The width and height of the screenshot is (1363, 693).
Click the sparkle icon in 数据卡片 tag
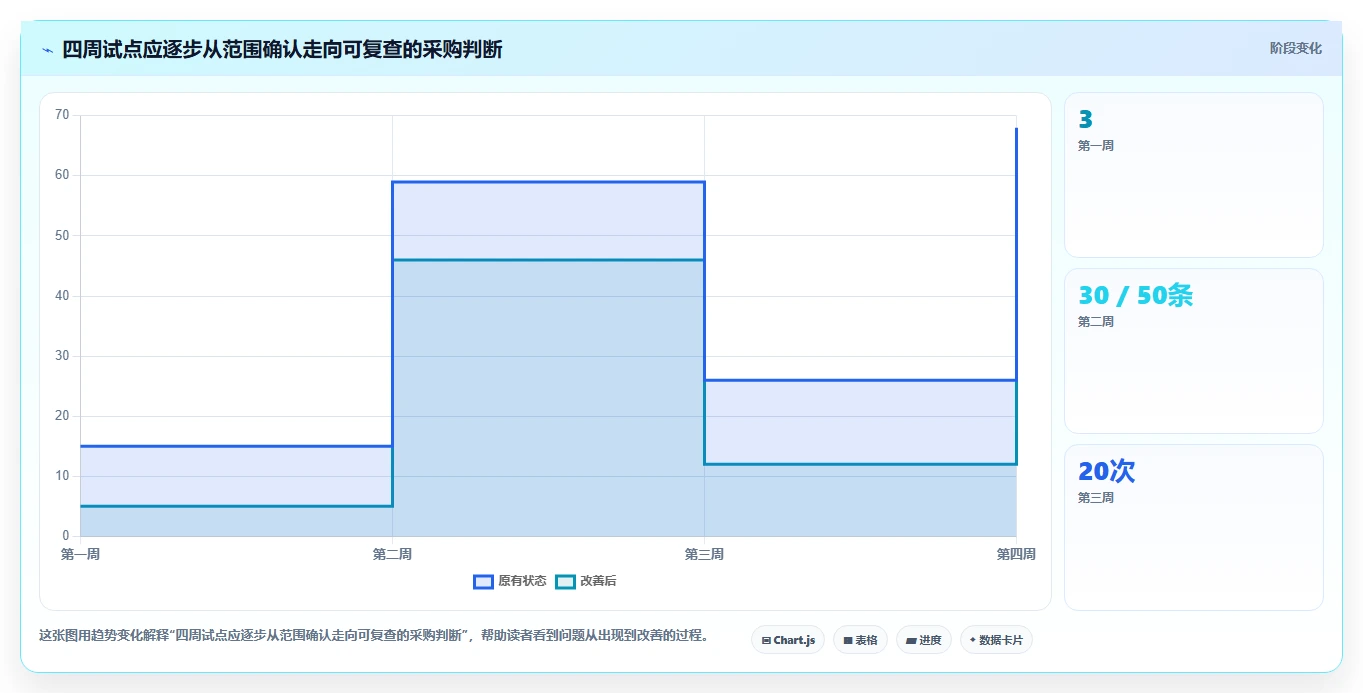point(972,640)
